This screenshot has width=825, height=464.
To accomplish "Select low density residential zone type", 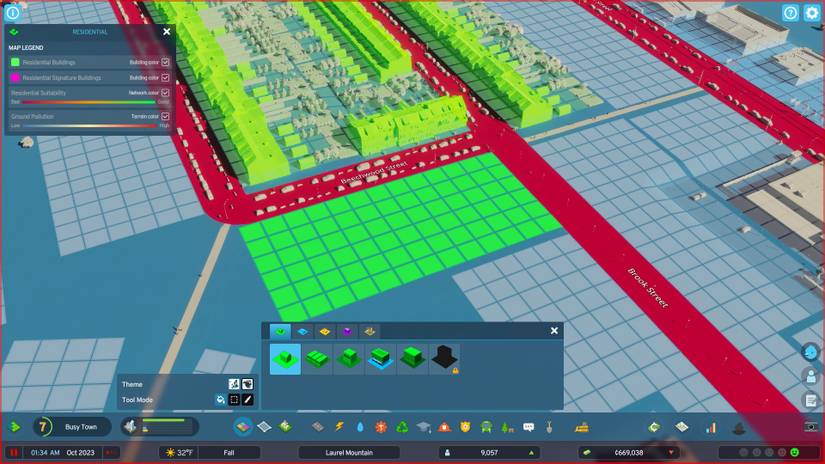I will 285,359.
